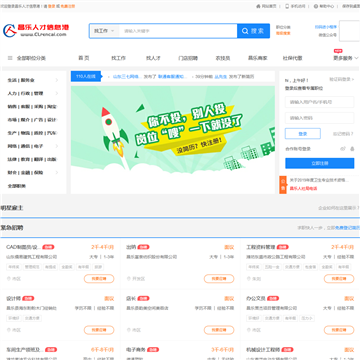Image resolution: width=360 pixels, height=360 pixels.
Task: Click the 山东三七网络 company ticker link
Action: [x=127, y=77]
